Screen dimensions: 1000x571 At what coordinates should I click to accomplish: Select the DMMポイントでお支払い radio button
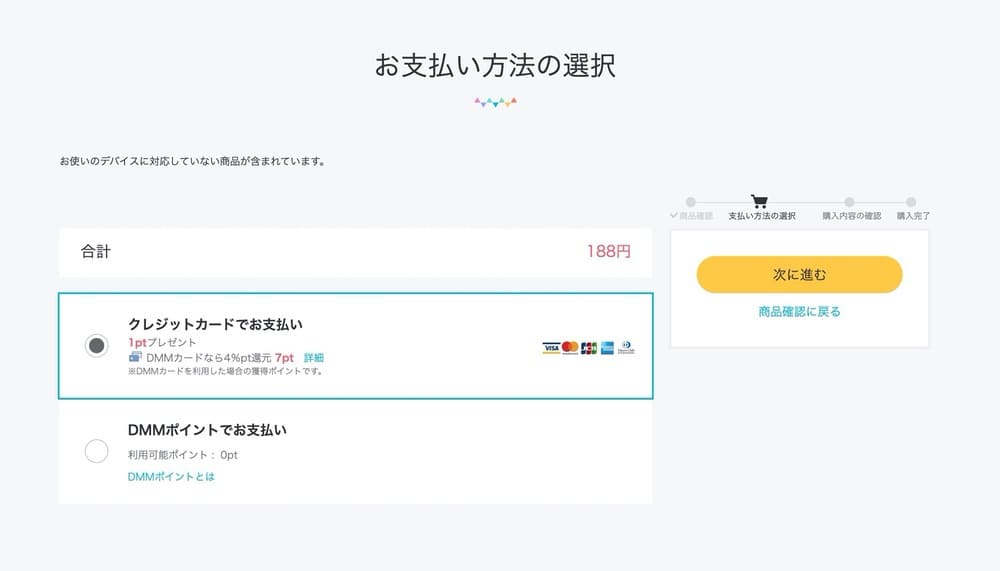[x=96, y=451]
